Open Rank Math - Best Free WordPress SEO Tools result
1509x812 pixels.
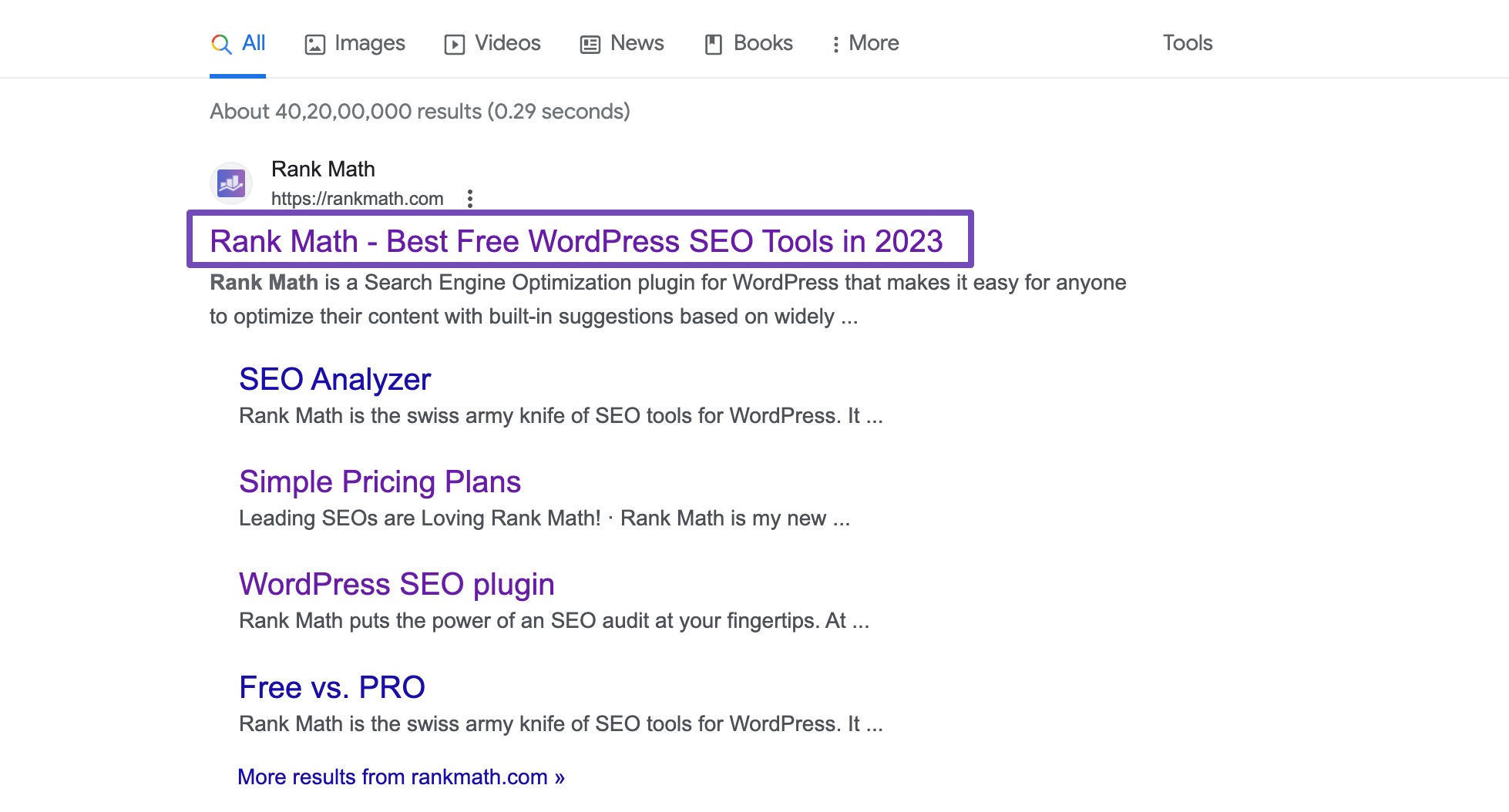[576, 241]
